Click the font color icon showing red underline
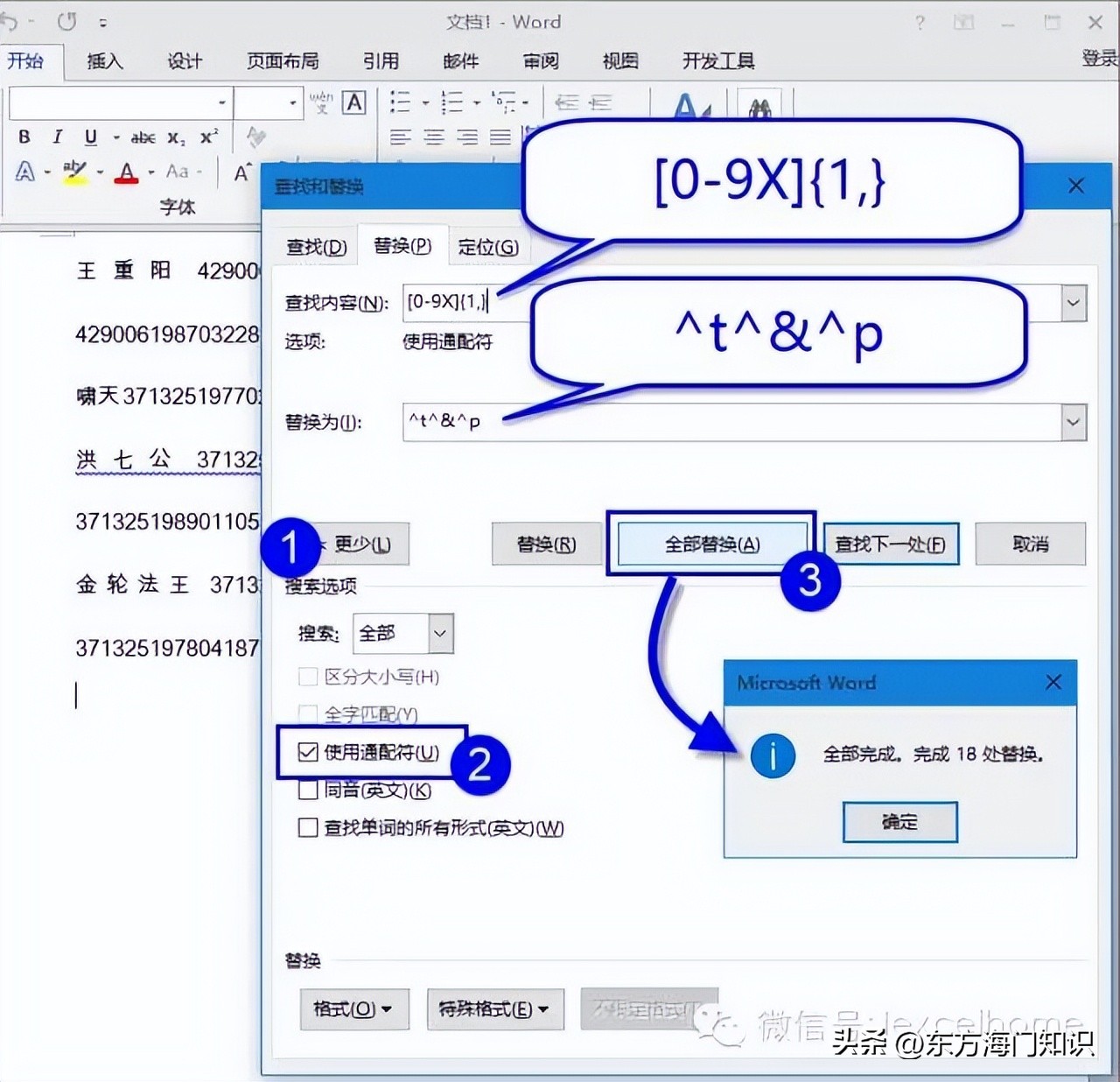 pos(127,172)
